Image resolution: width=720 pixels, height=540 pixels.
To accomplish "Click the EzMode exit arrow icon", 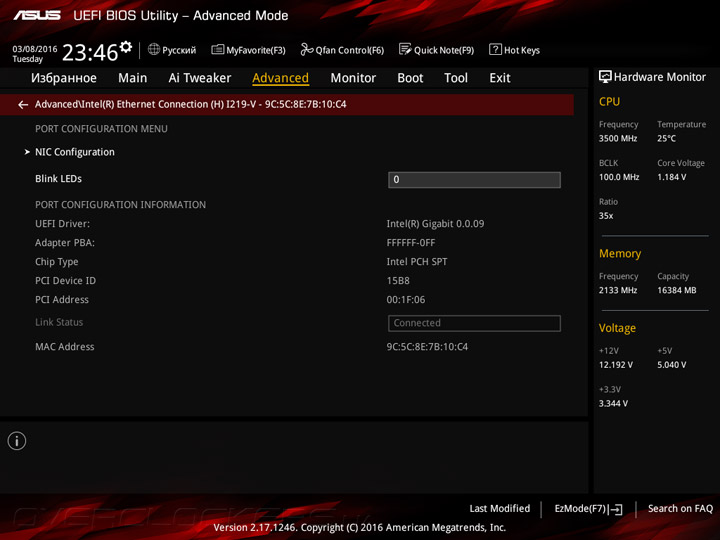I will click(616, 509).
